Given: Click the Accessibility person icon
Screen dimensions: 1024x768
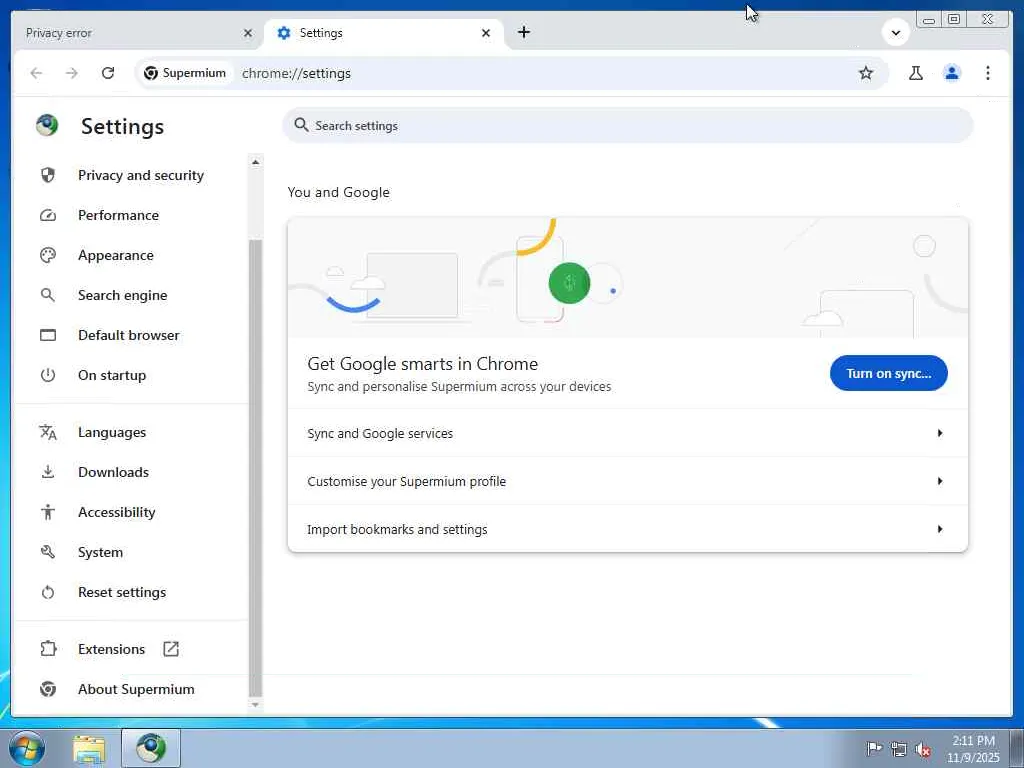Looking at the screenshot, I should 48,512.
